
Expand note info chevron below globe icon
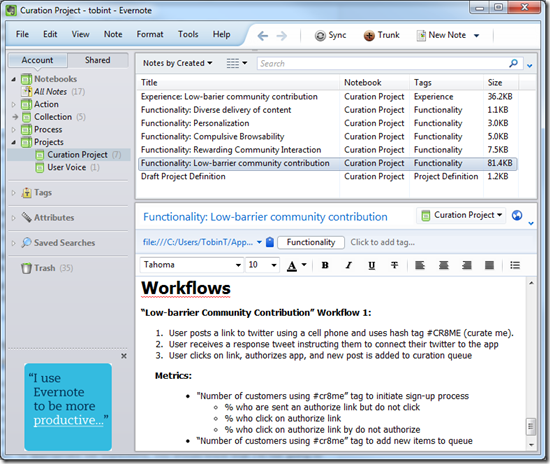(531, 223)
